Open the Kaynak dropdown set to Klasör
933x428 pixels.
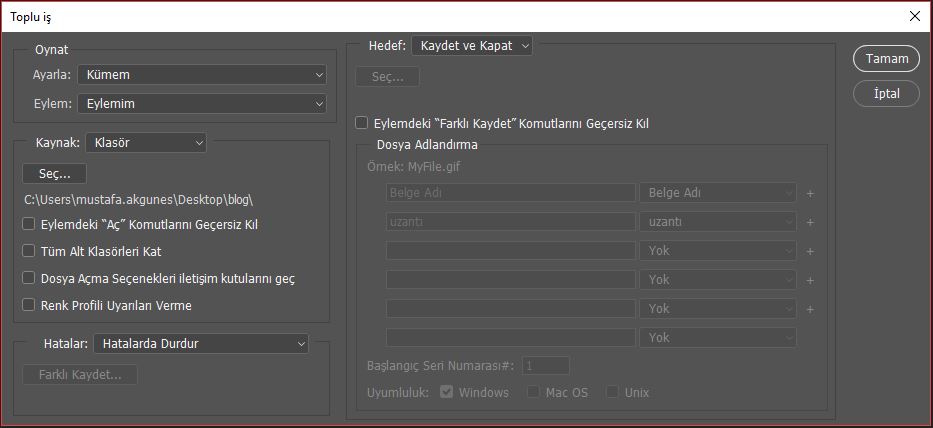146,143
